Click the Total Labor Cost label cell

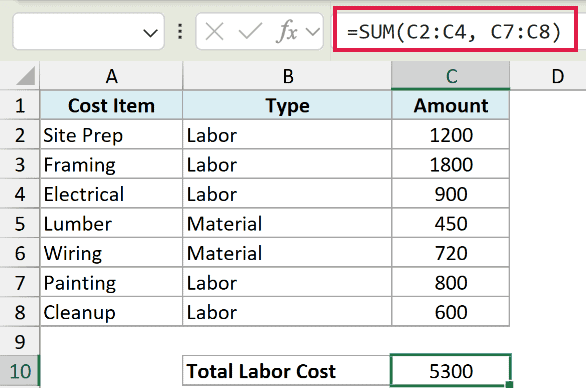pyautogui.click(x=286, y=370)
